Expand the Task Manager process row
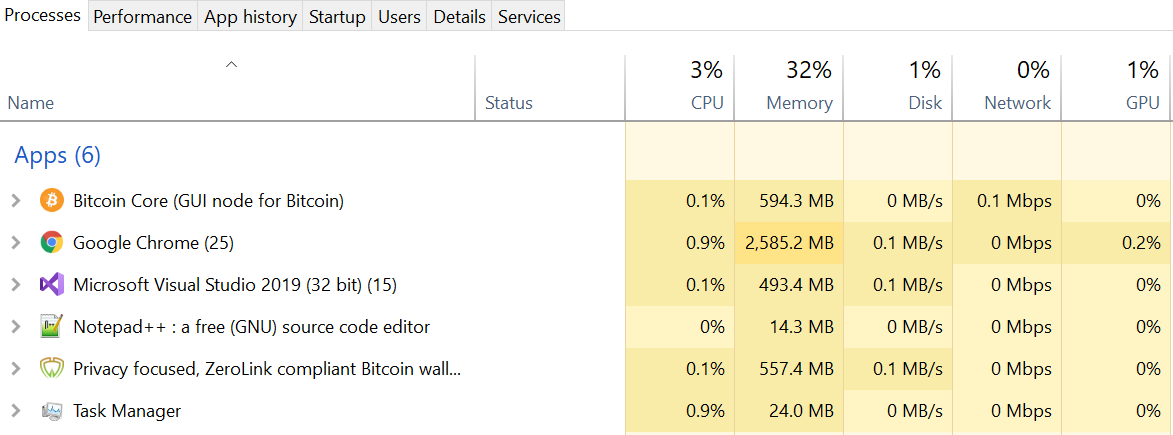 click(x=16, y=410)
